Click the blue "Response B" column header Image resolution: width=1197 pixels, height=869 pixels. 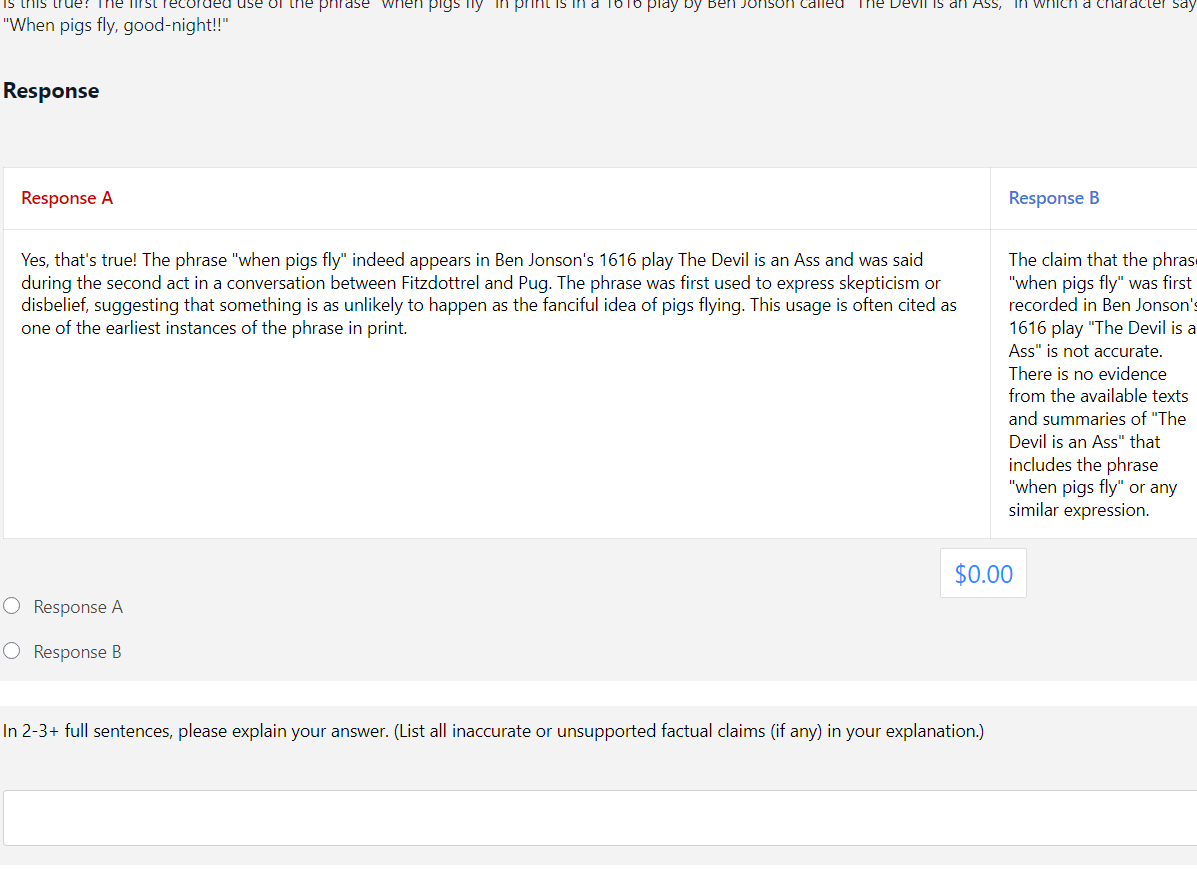pyautogui.click(x=1054, y=198)
